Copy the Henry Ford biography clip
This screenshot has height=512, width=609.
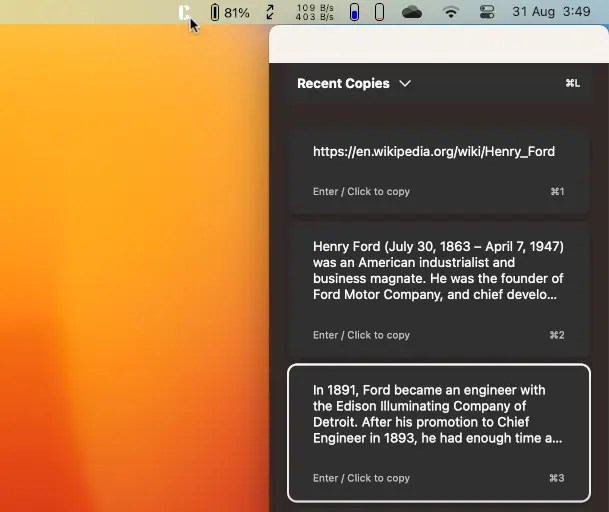(x=439, y=289)
